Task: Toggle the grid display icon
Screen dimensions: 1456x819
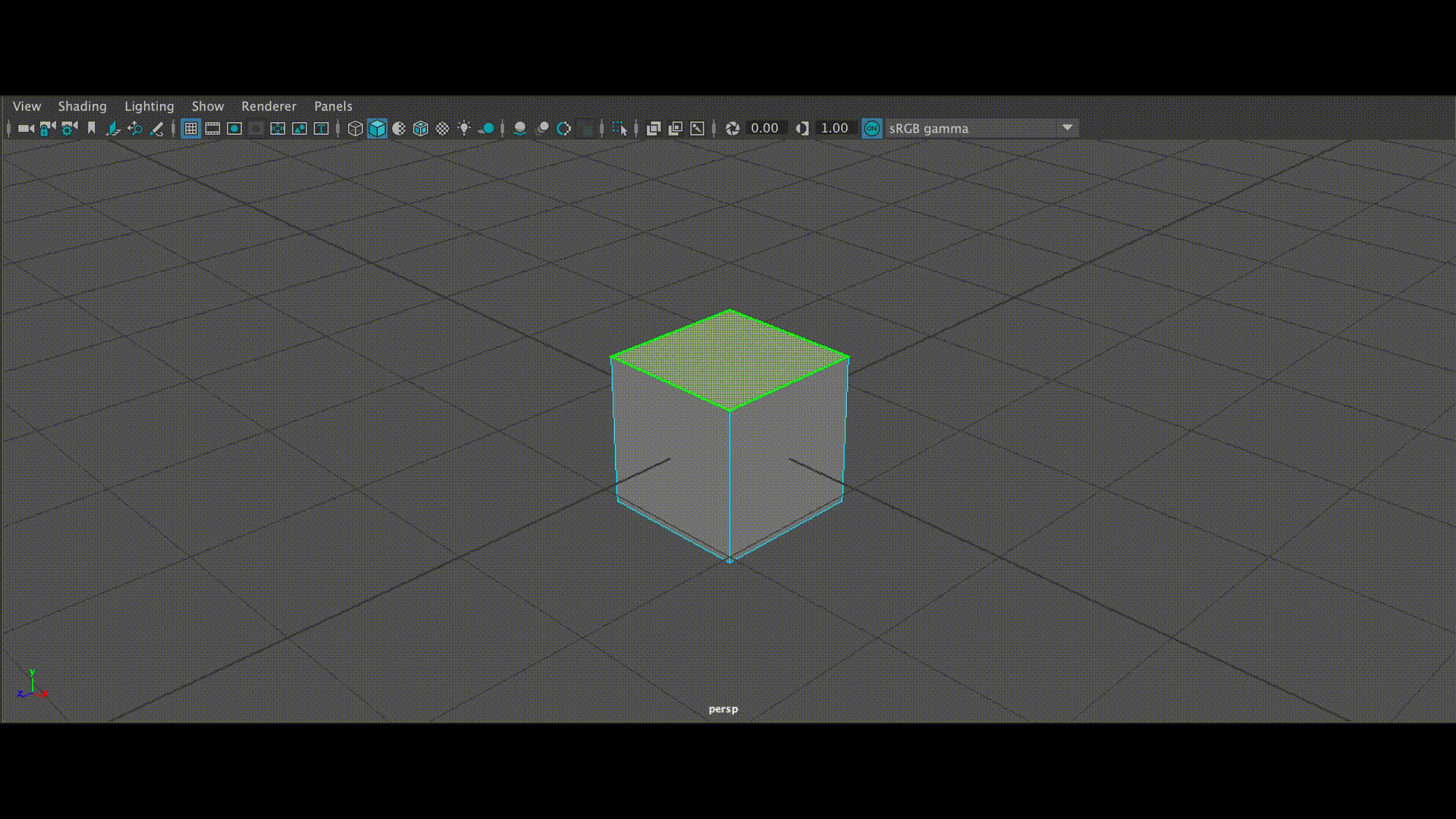Action: click(x=190, y=128)
